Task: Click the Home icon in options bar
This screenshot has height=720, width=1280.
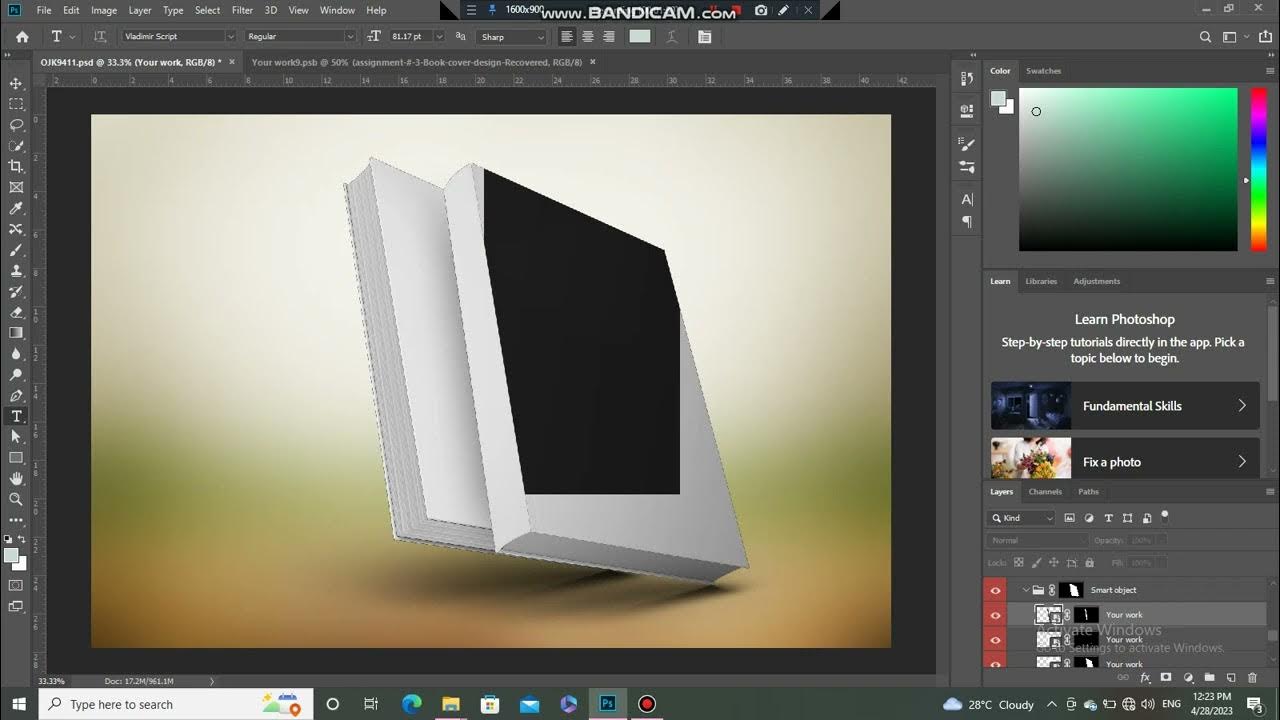Action: 22,36
